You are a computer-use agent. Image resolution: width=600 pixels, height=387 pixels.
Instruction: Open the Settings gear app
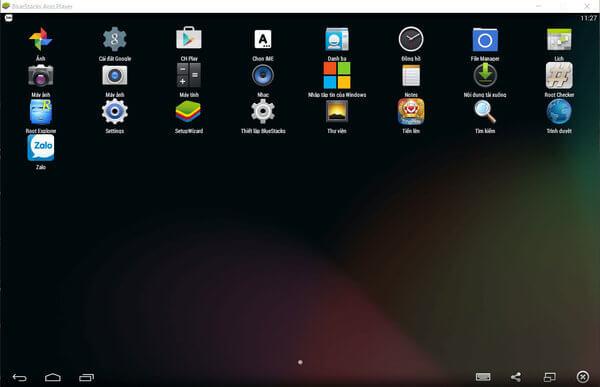click(114, 111)
